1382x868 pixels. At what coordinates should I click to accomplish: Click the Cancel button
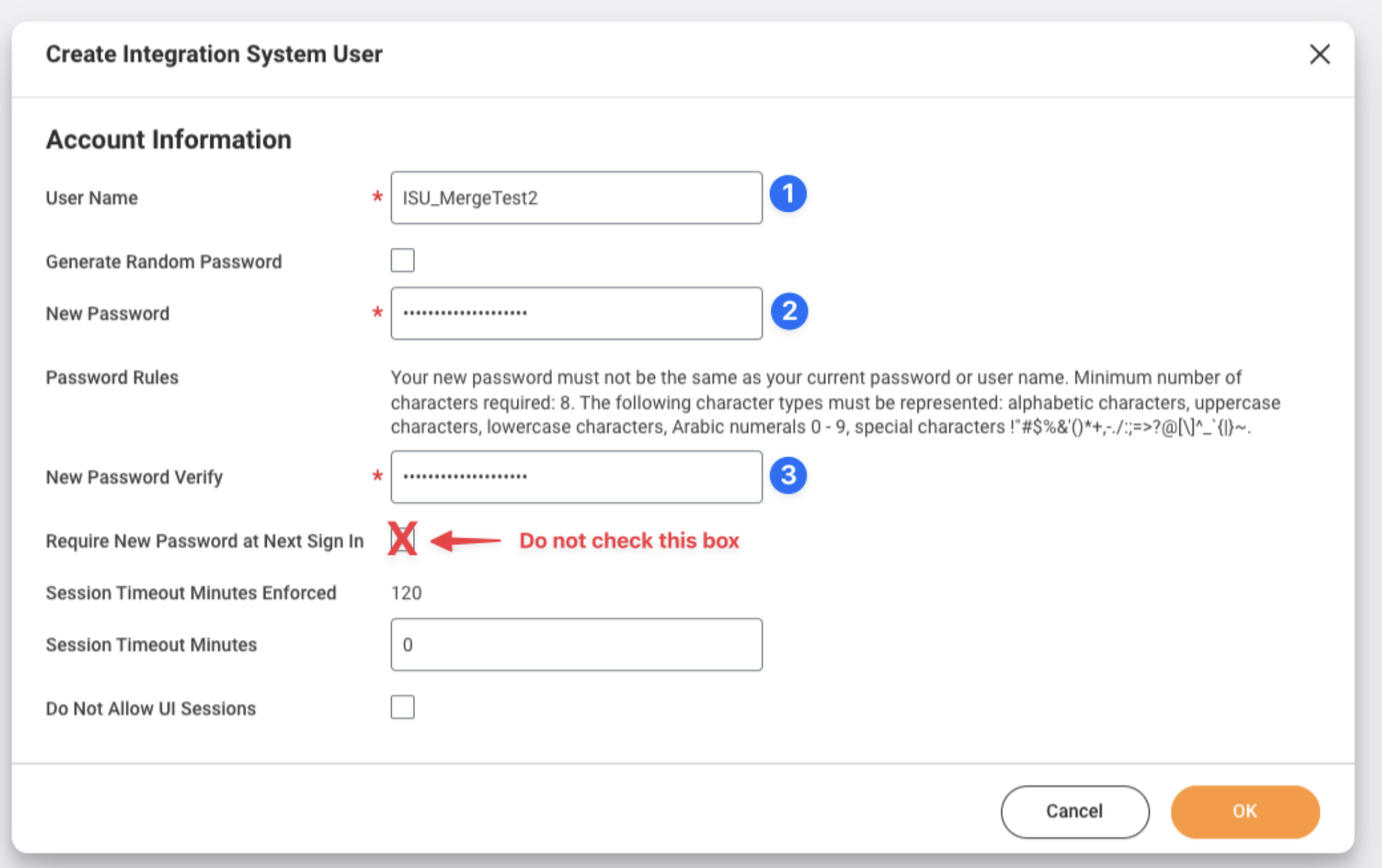(x=1074, y=812)
